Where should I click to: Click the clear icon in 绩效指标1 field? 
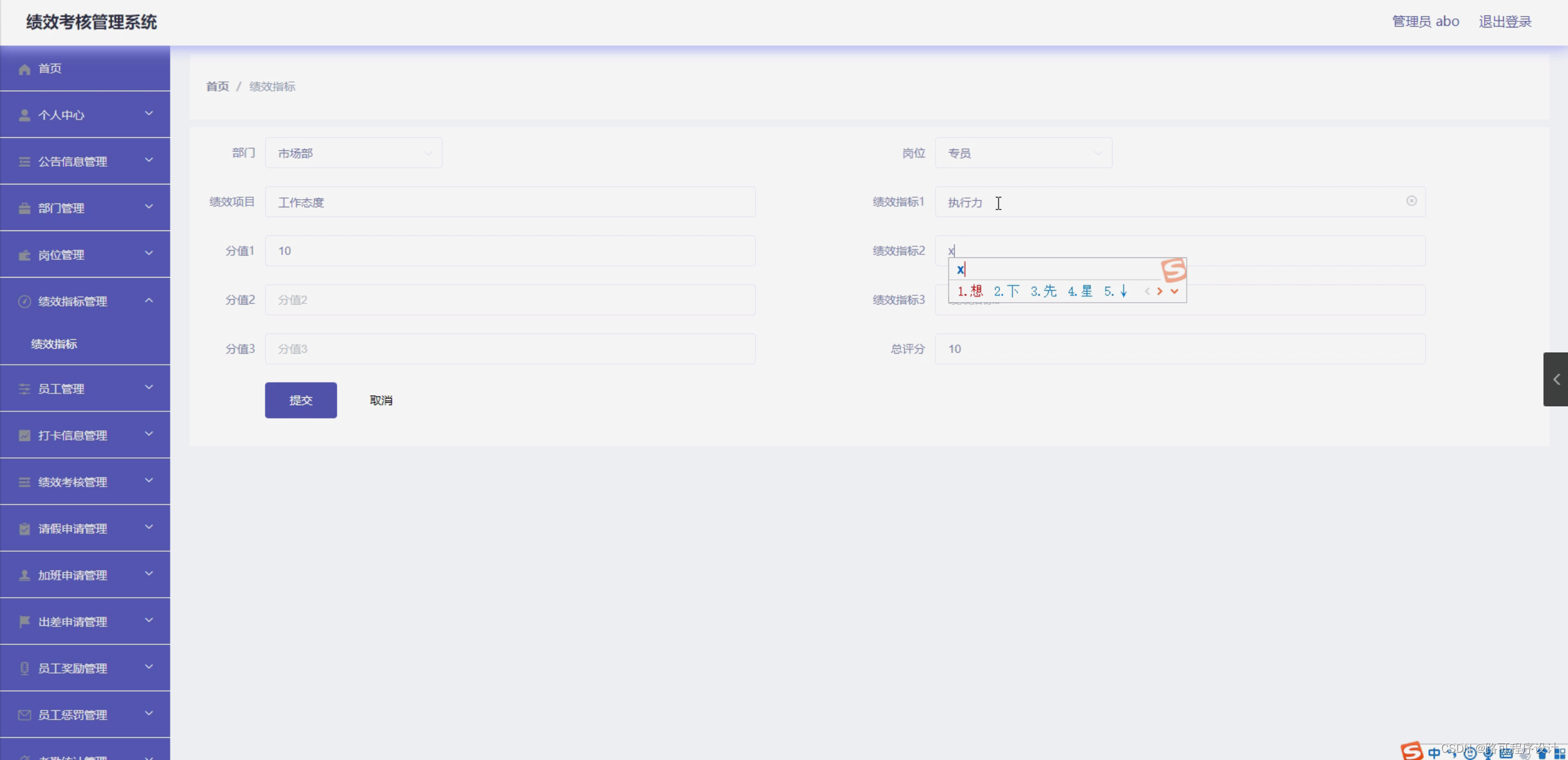1411,201
